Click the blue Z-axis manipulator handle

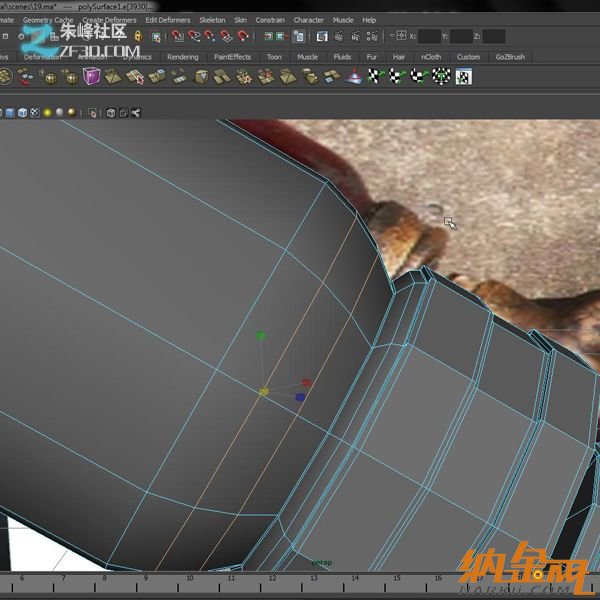pos(299,397)
